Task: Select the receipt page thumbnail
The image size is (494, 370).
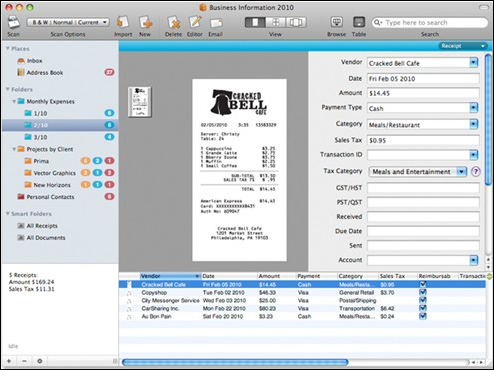Action: pyautogui.click(x=140, y=102)
